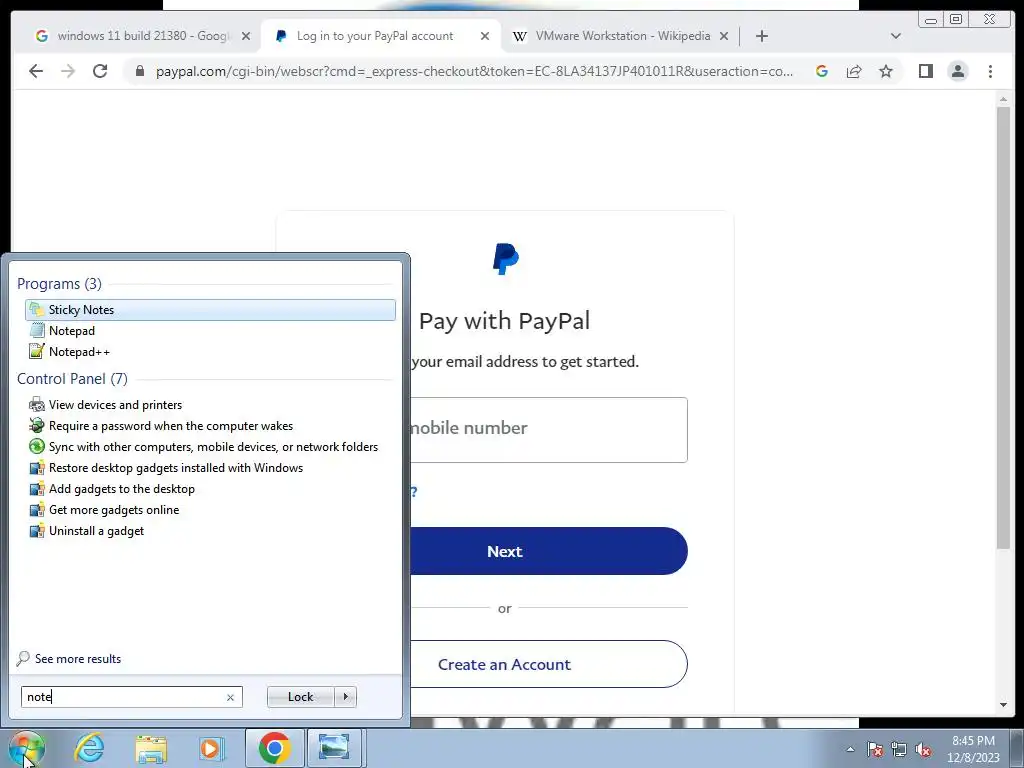
Task: Close the windows 11 build Google tab
Action: [246, 36]
